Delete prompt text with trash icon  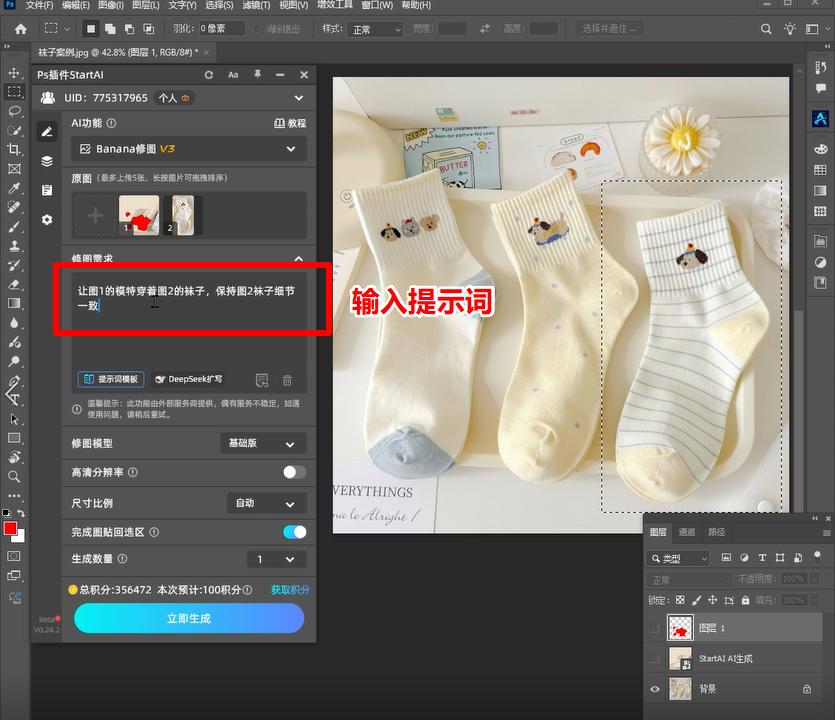click(x=287, y=380)
